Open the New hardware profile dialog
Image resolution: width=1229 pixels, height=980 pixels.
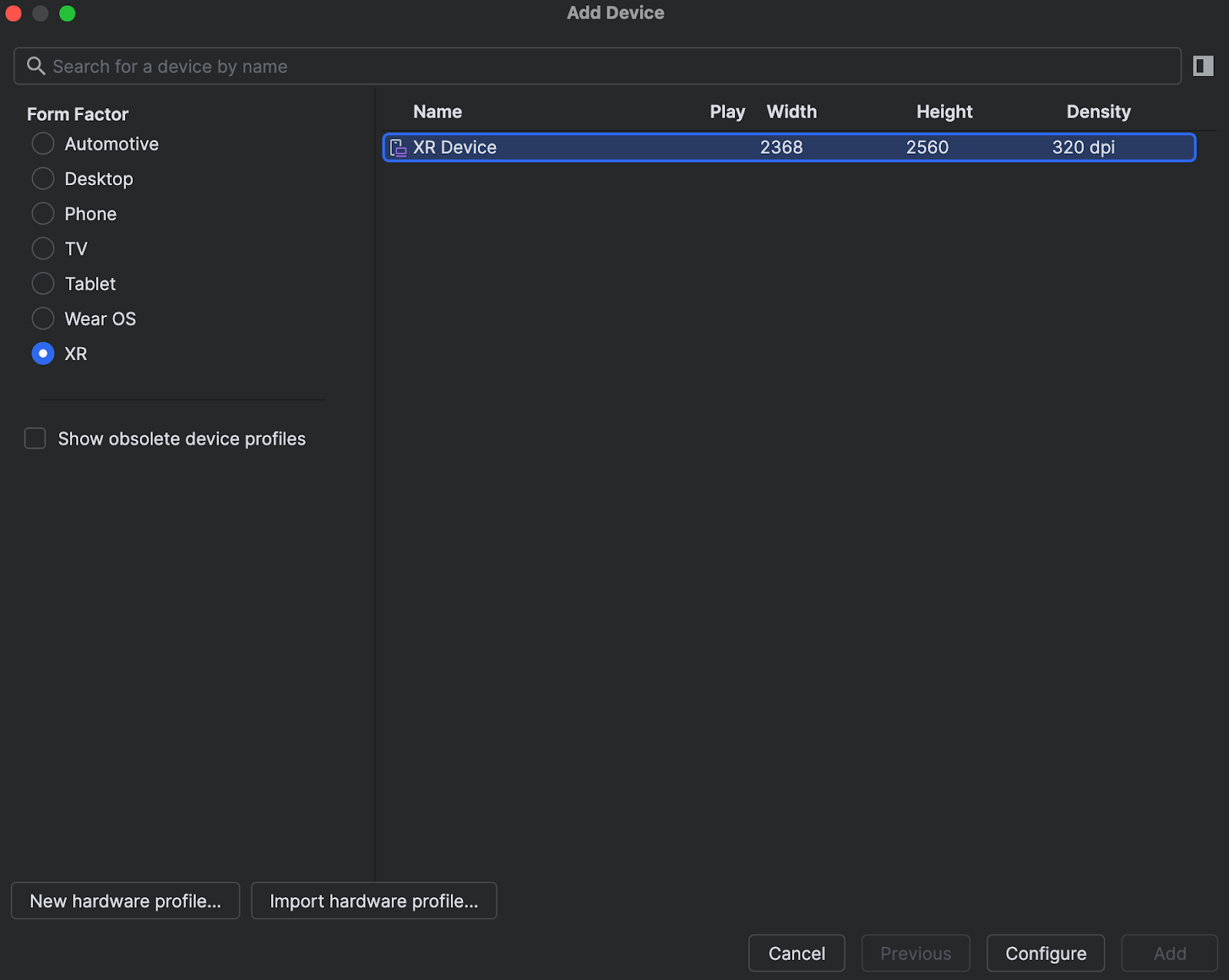[124, 901]
